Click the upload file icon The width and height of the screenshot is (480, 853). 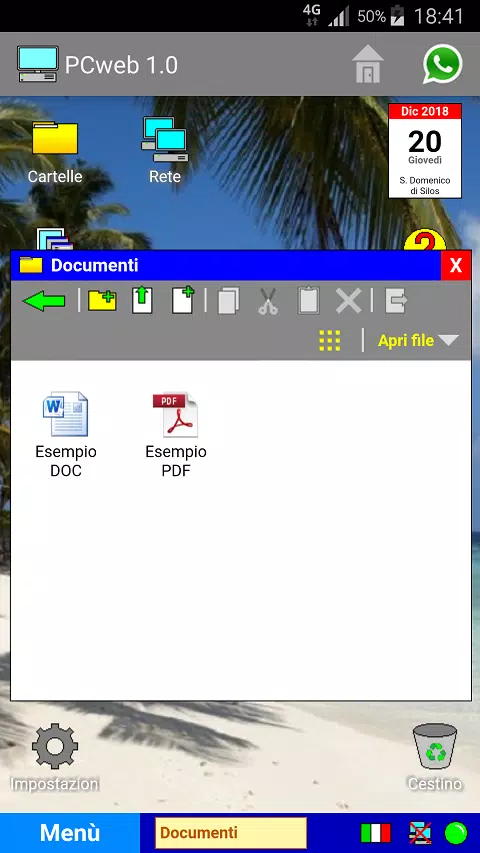[142, 300]
